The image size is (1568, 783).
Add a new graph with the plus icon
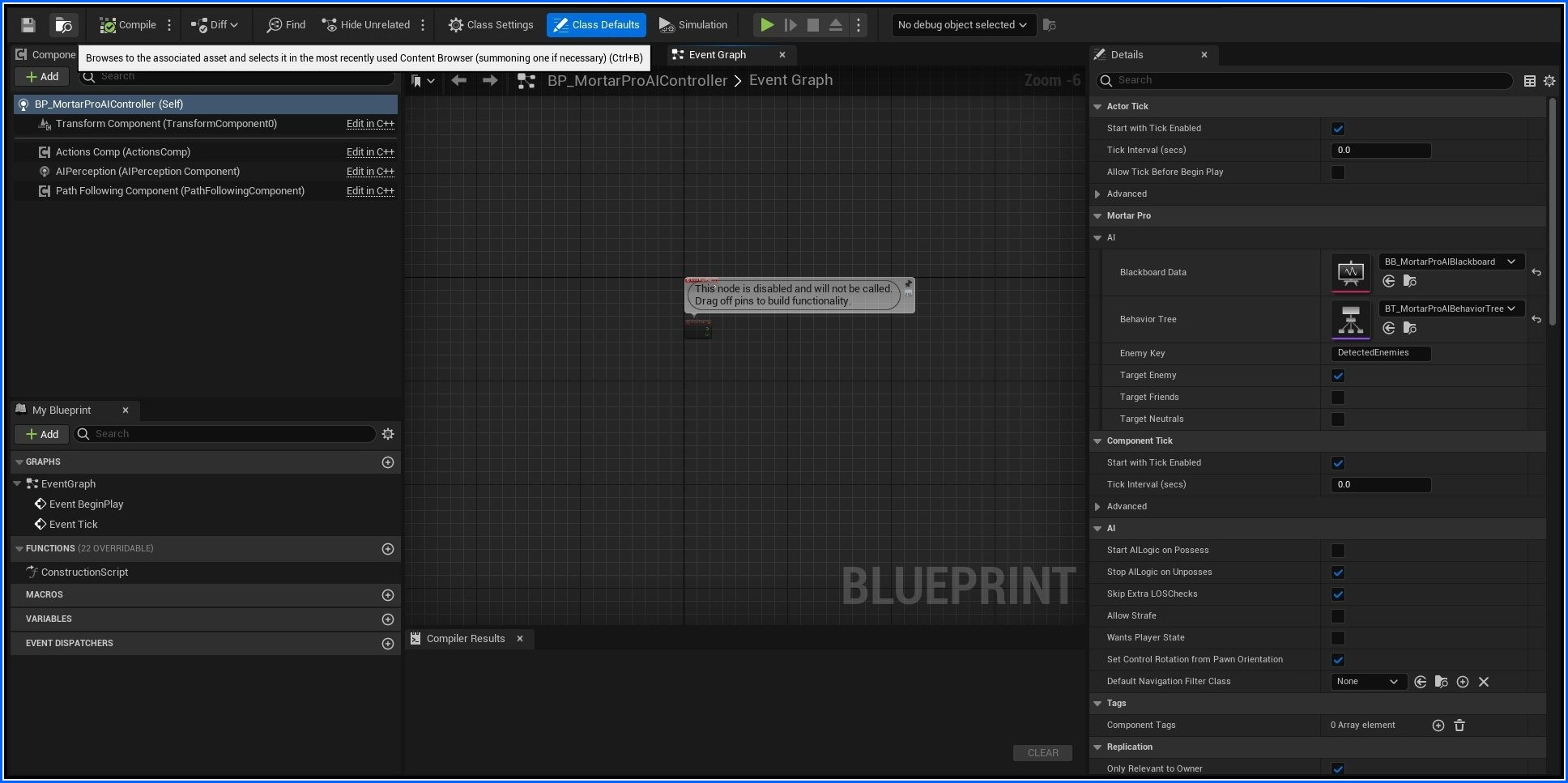point(388,462)
